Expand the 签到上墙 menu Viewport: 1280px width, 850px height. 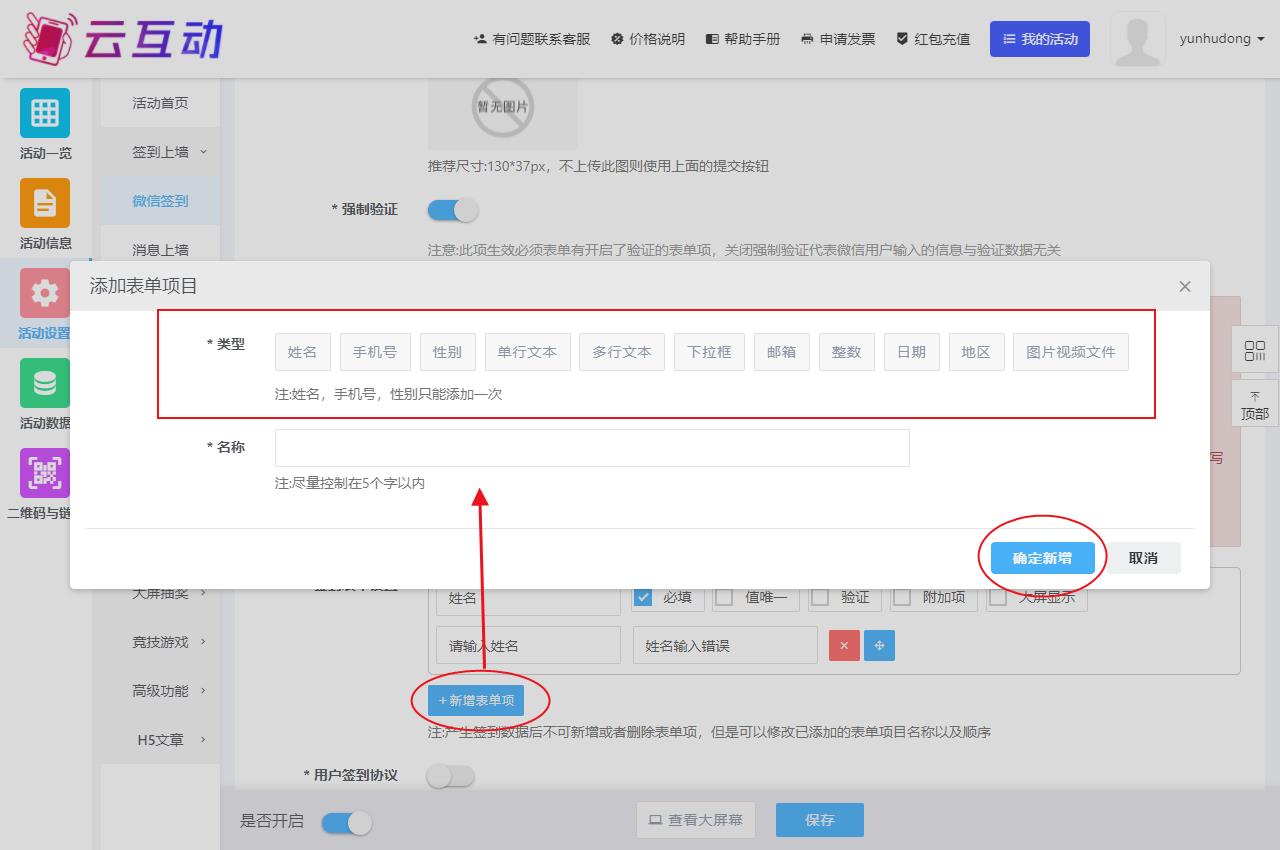tap(160, 152)
